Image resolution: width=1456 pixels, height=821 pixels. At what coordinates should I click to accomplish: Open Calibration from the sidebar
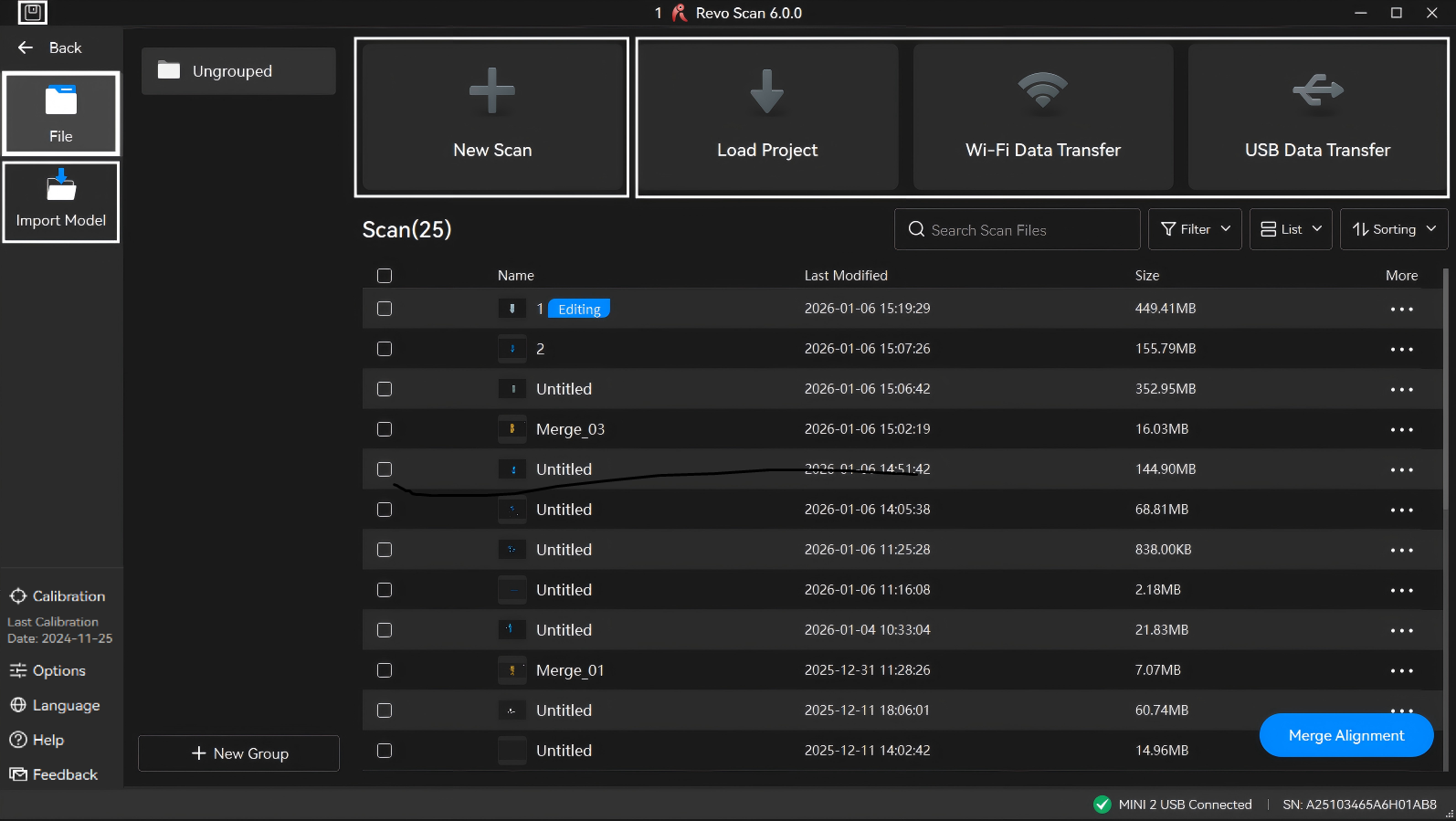pos(58,596)
